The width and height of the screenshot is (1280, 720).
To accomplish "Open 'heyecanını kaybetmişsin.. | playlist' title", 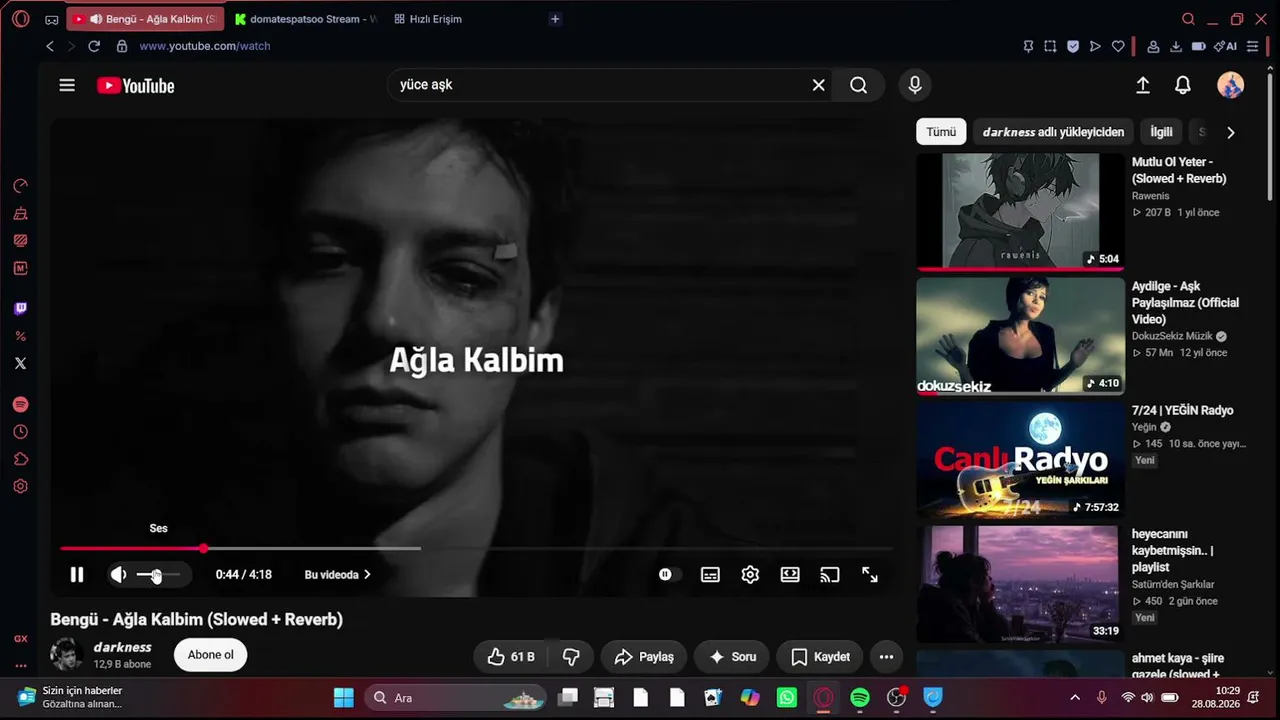I will [x=1173, y=551].
